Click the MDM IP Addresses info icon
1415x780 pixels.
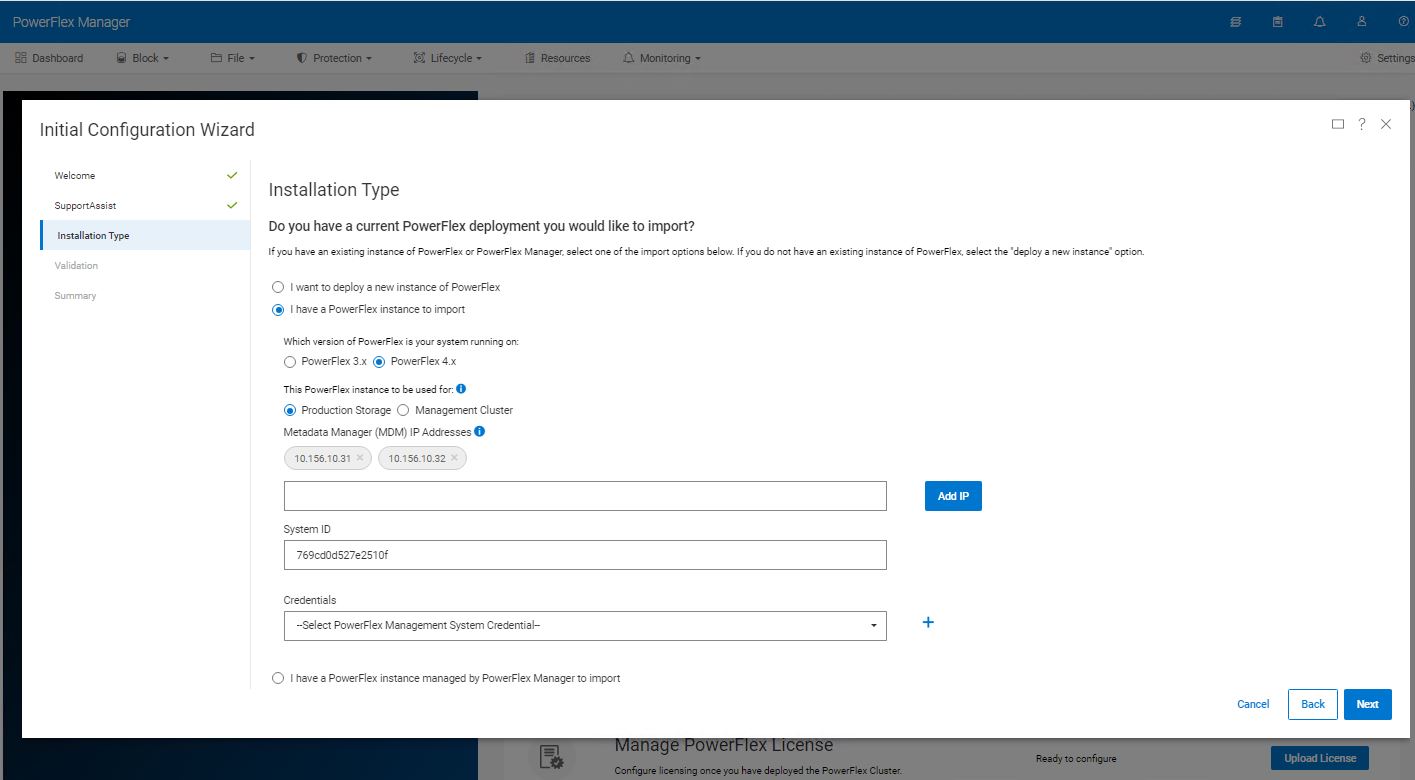tap(479, 432)
